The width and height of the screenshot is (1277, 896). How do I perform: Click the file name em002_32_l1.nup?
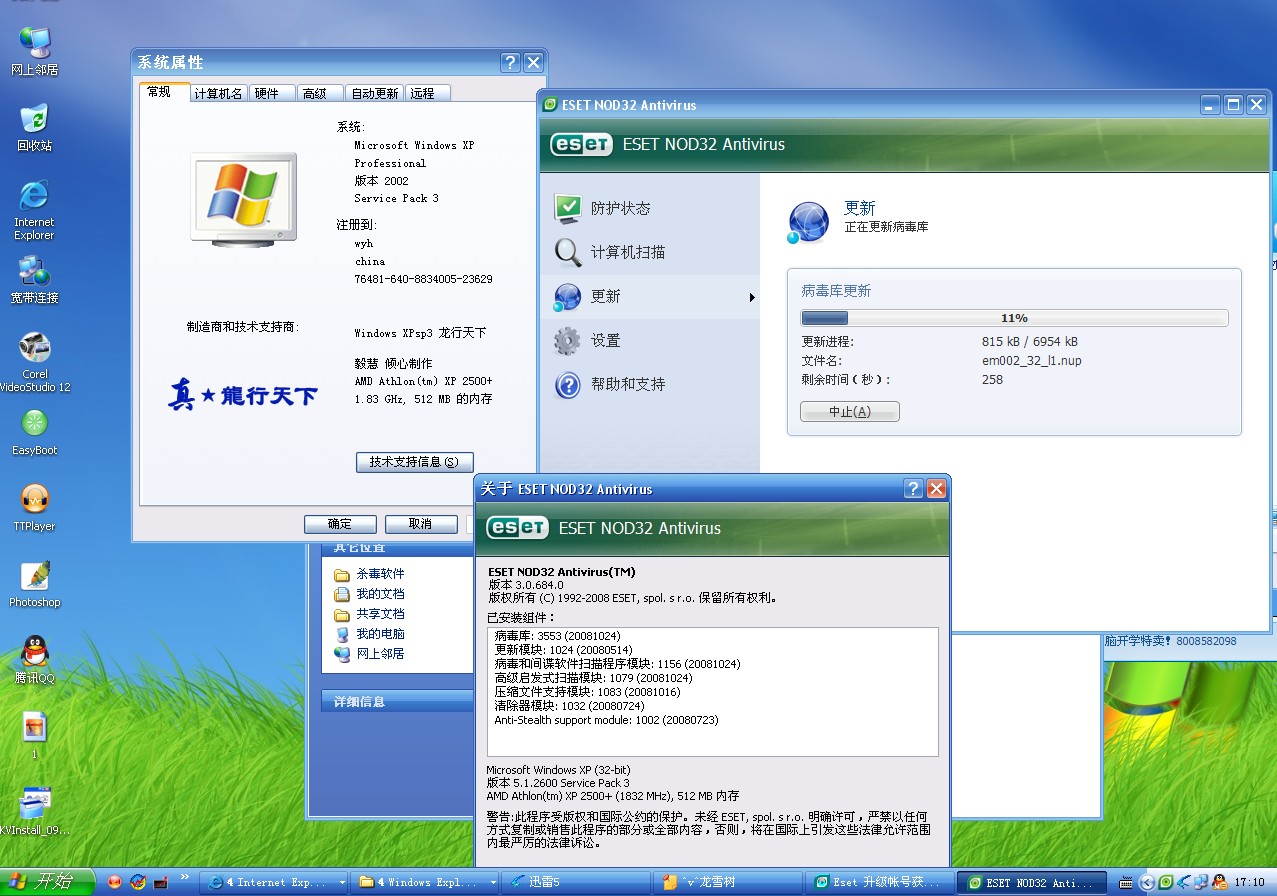click(x=1032, y=361)
